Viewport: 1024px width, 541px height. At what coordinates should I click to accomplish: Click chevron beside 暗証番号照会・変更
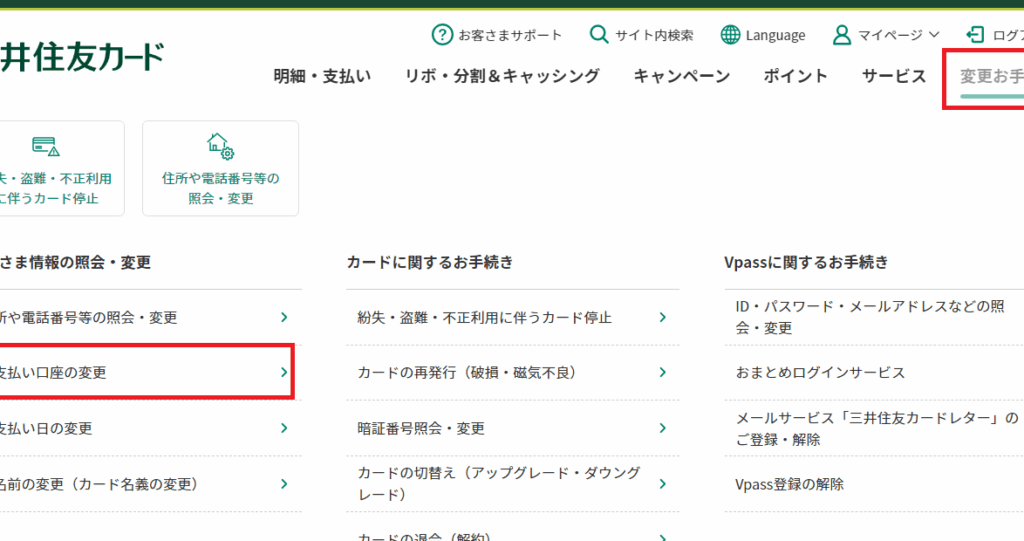pyautogui.click(x=662, y=428)
